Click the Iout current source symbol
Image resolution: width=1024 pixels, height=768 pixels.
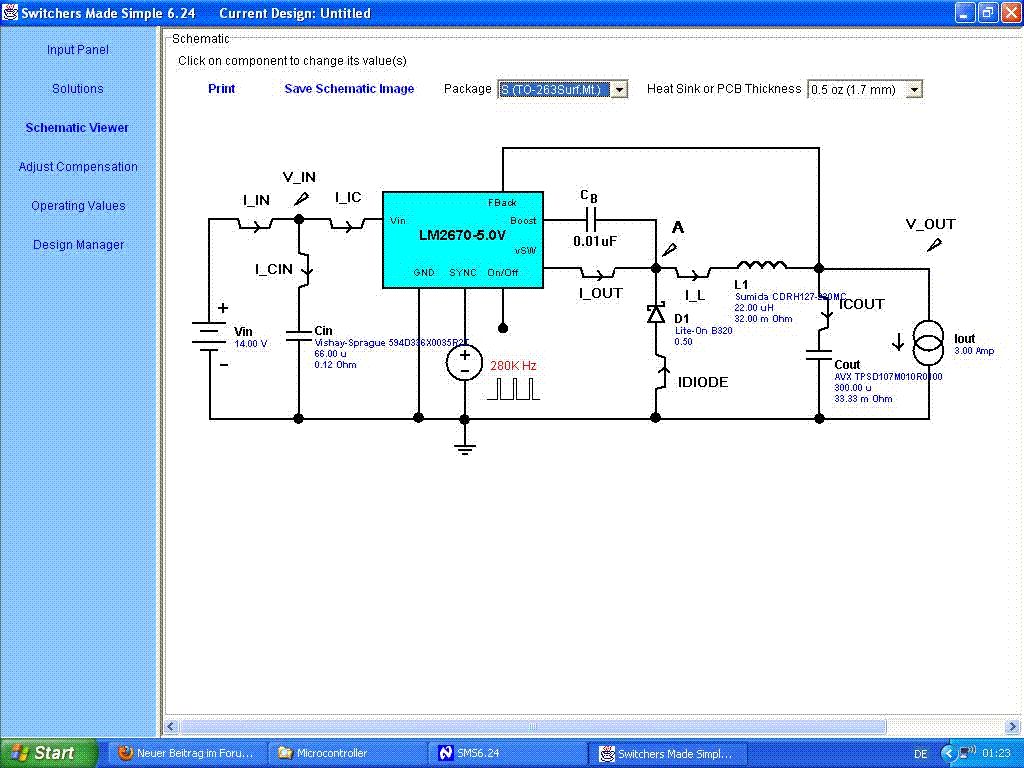(x=928, y=344)
